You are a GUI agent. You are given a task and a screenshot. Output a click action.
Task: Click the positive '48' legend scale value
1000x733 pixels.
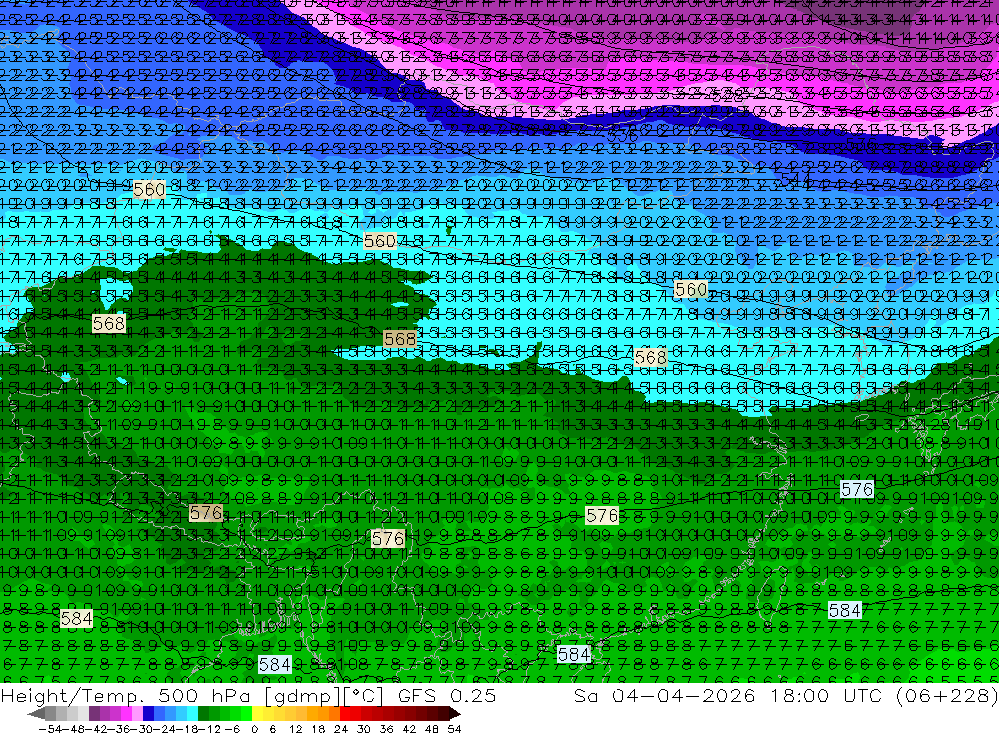tap(432, 729)
